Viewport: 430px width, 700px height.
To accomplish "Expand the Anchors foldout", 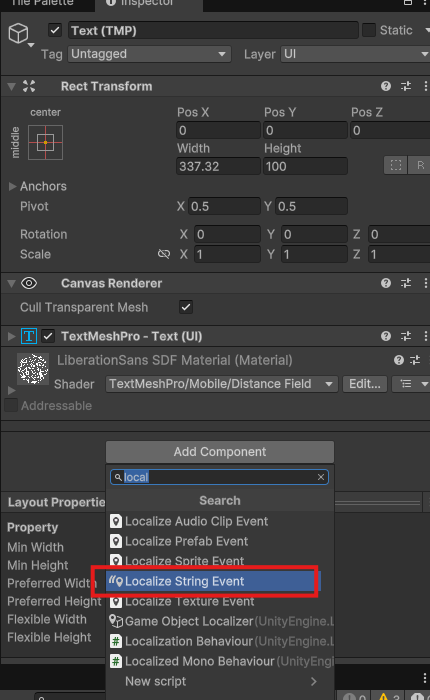I will tap(13, 186).
